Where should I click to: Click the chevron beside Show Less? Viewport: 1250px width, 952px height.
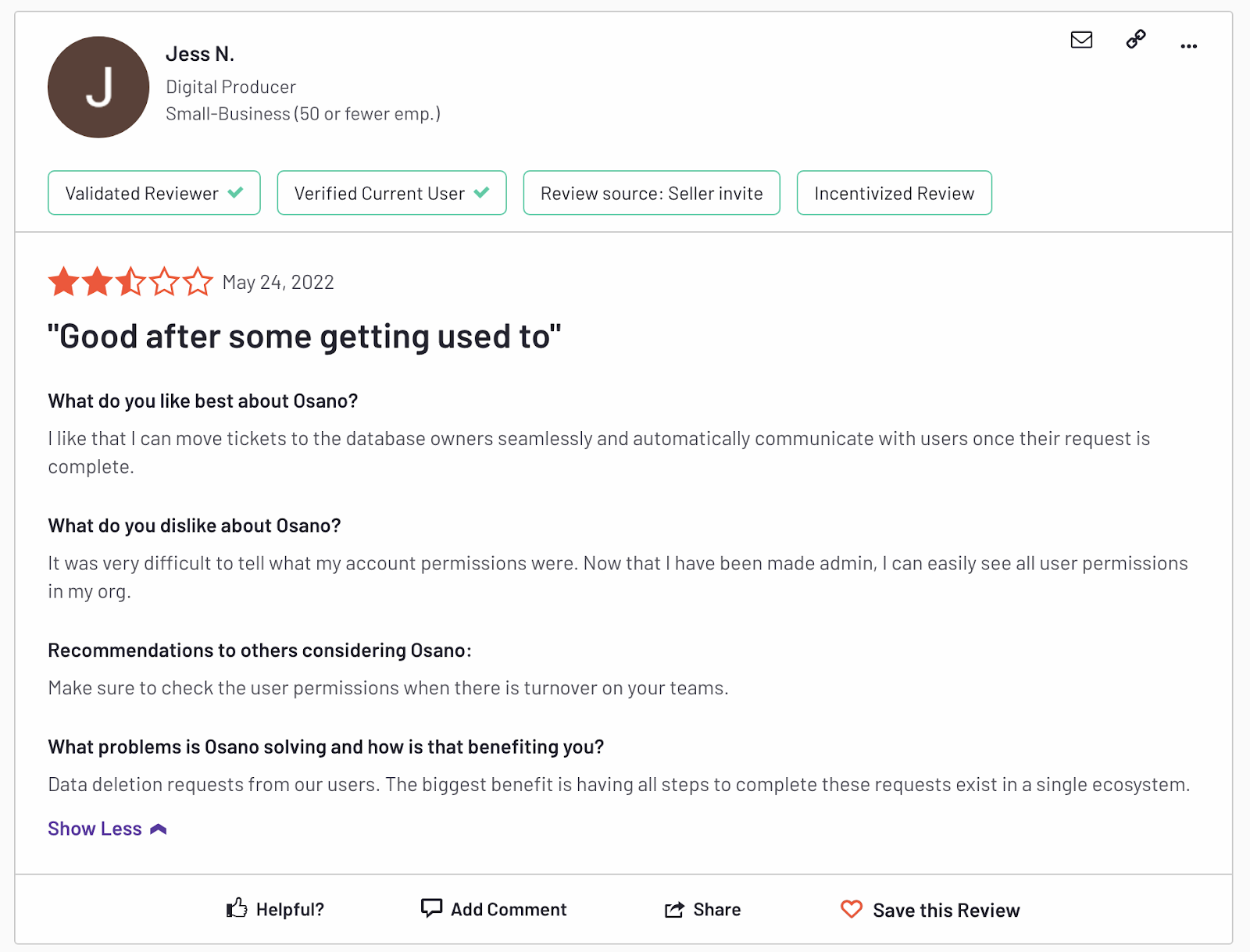(159, 829)
